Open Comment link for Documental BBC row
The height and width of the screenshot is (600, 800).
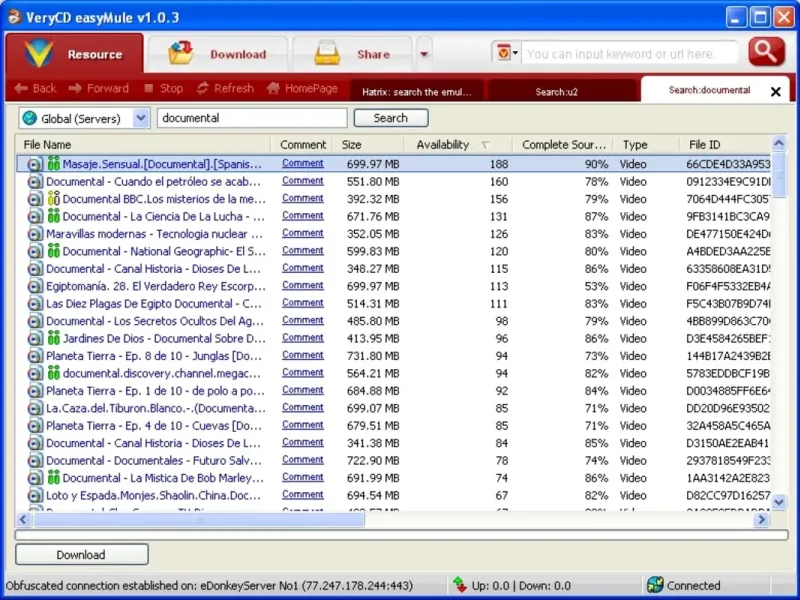(303, 198)
